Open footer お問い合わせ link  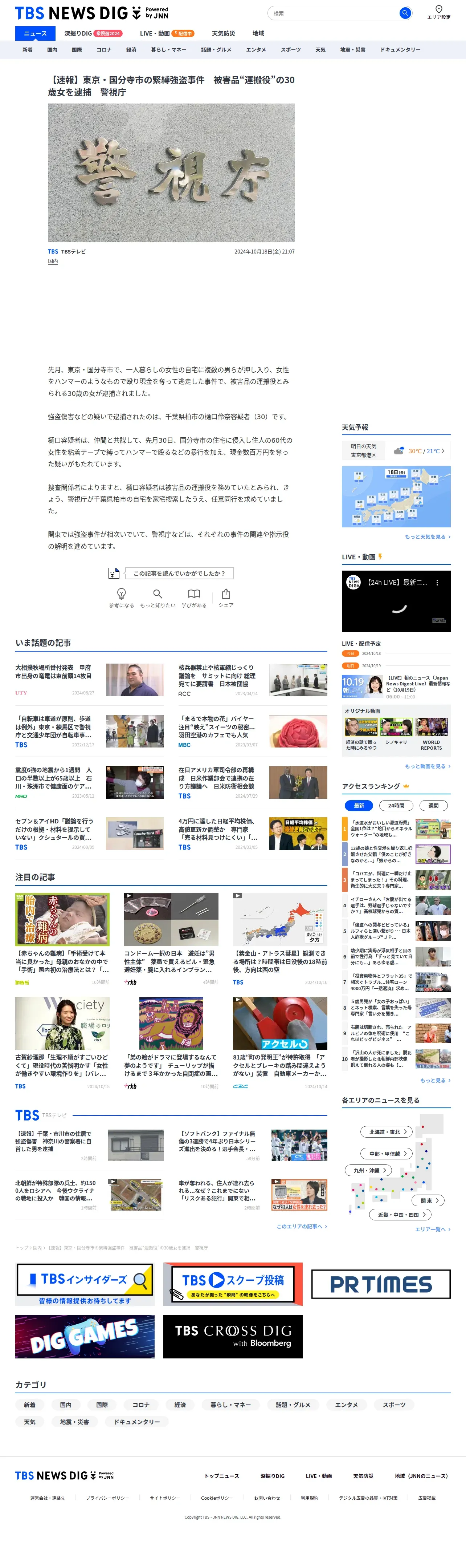pos(267,1498)
